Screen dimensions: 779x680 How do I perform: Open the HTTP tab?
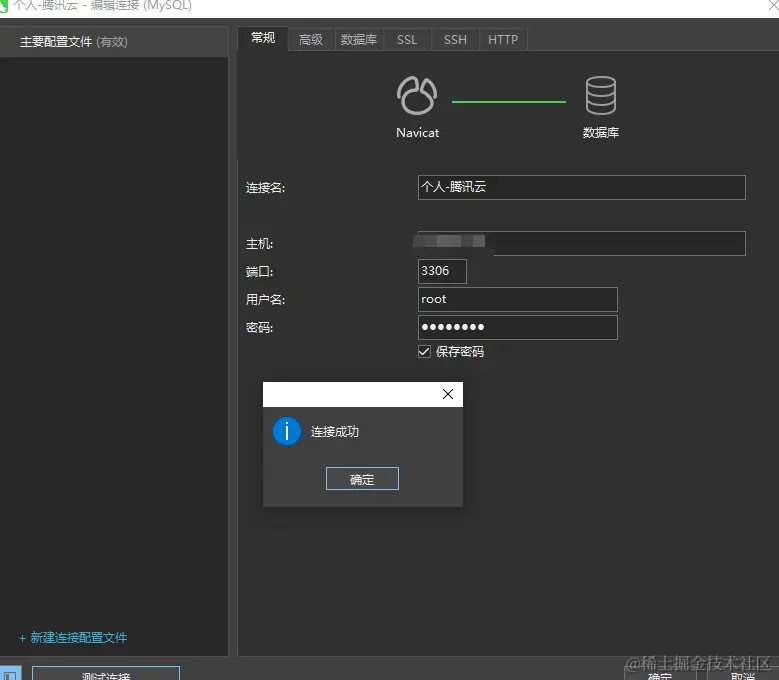tap(503, 40)
